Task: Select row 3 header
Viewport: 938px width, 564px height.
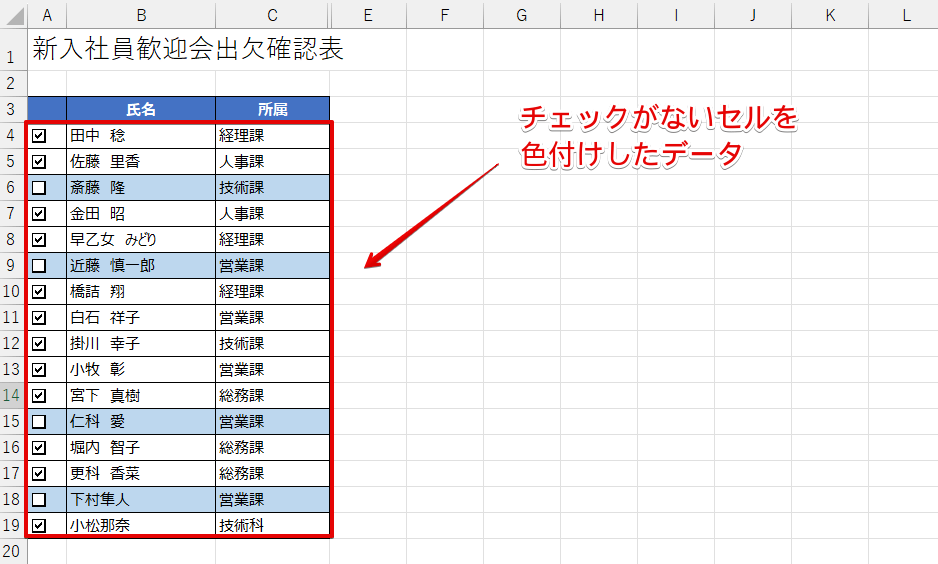Action: click(13, 109)
